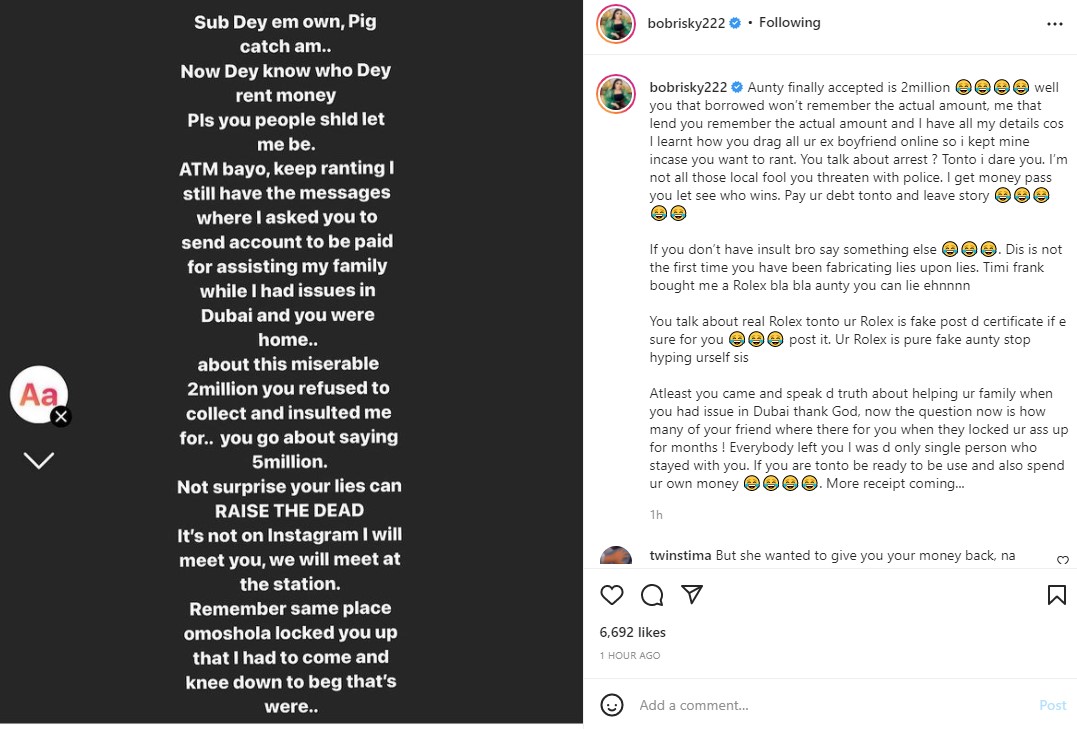
Task: Open bobrisky222 profile picture in the header
Action: [x=616, y=23]
